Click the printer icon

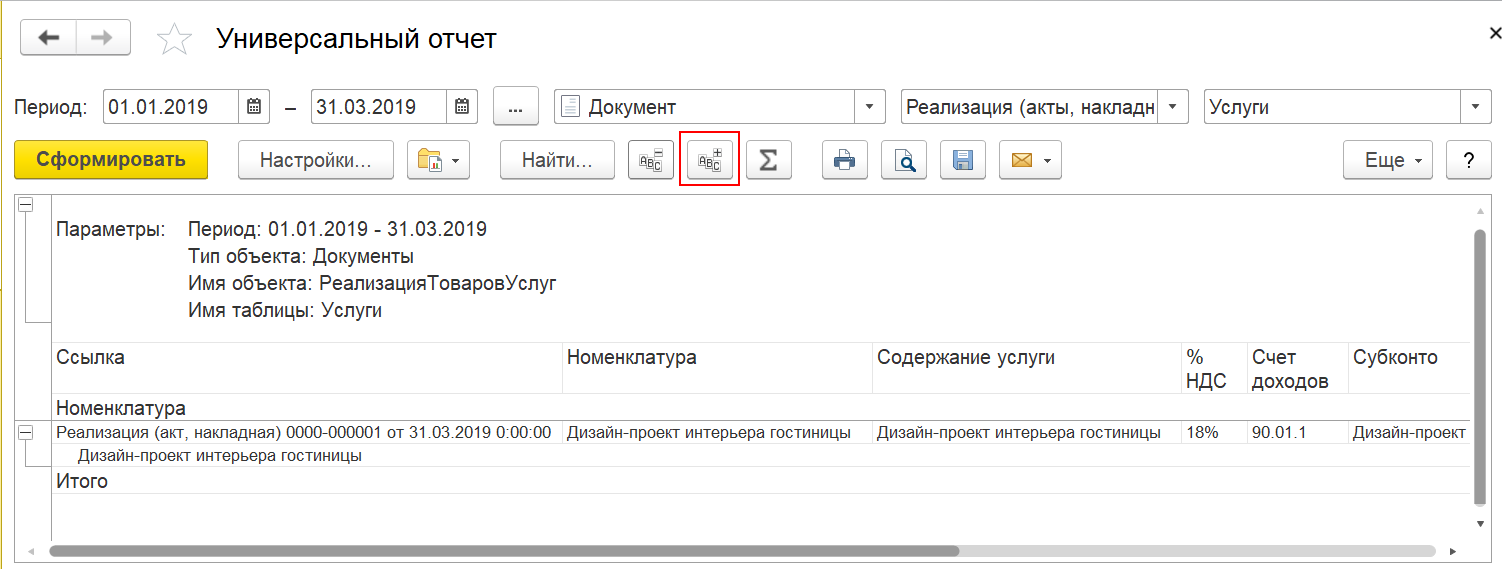click(x=845, y=160)
